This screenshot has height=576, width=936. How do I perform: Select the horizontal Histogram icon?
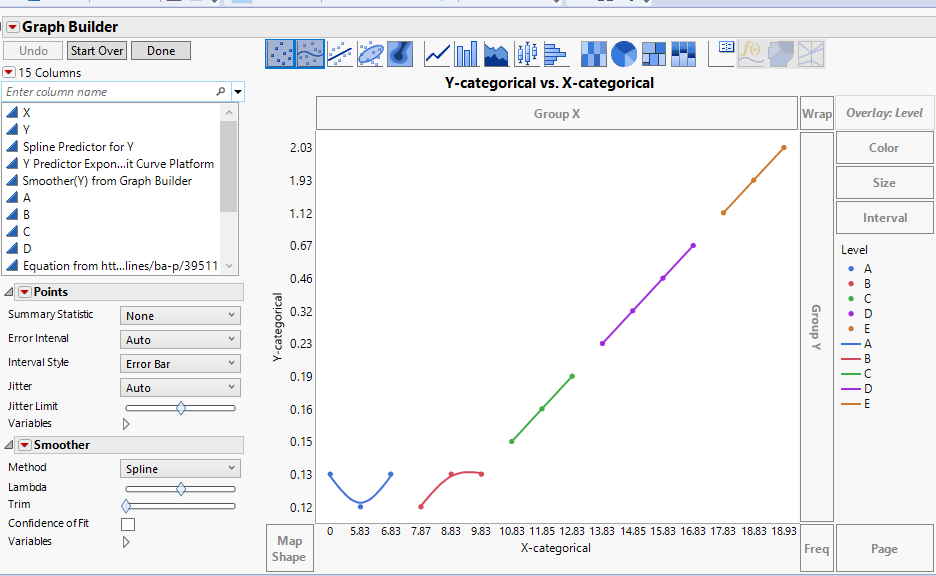coord(556,54)
